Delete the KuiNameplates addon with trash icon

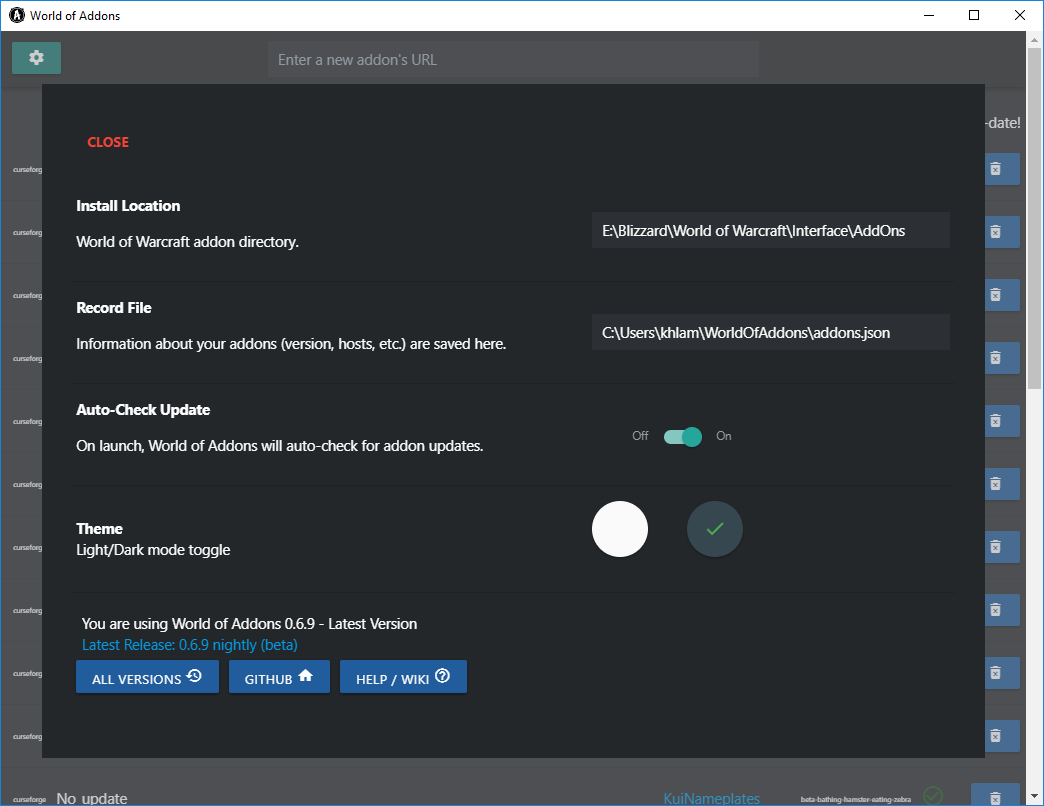pyautogui.click(x=995, y=795)
